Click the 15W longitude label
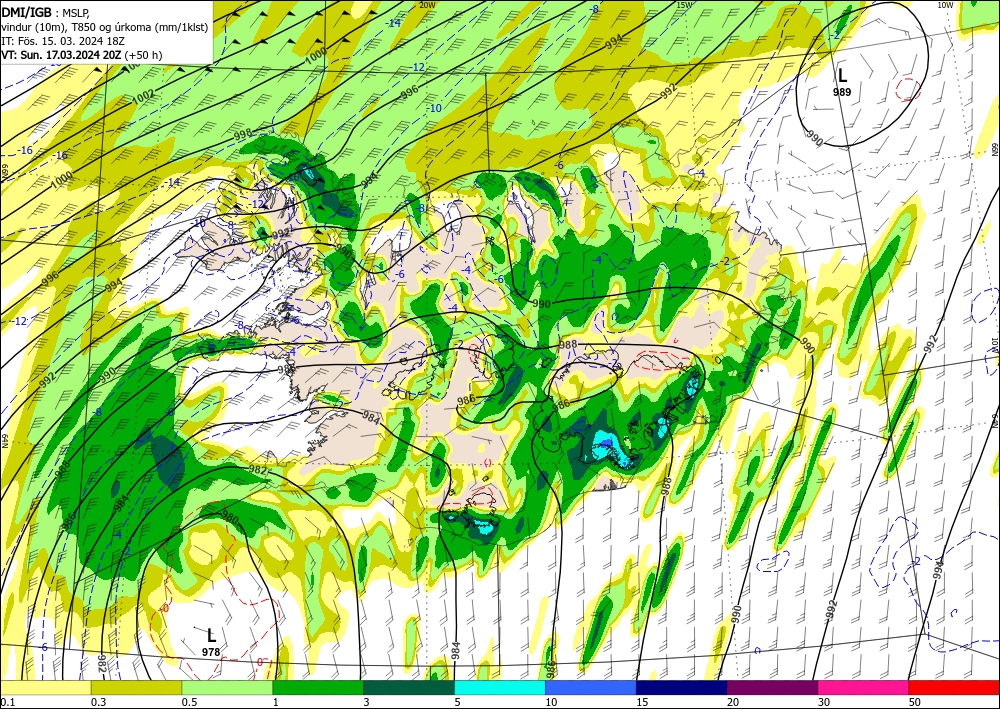 tap(684, 5)
